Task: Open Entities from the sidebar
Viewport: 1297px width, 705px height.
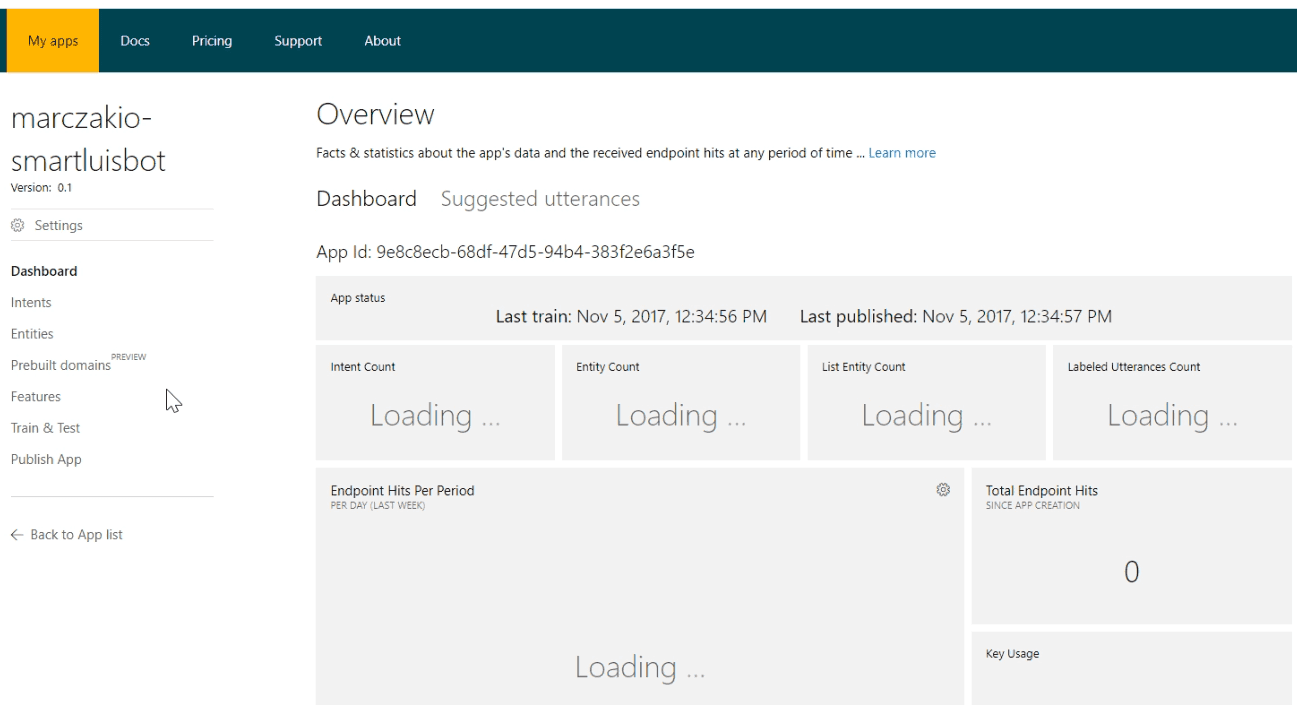Action: (32, 334)
